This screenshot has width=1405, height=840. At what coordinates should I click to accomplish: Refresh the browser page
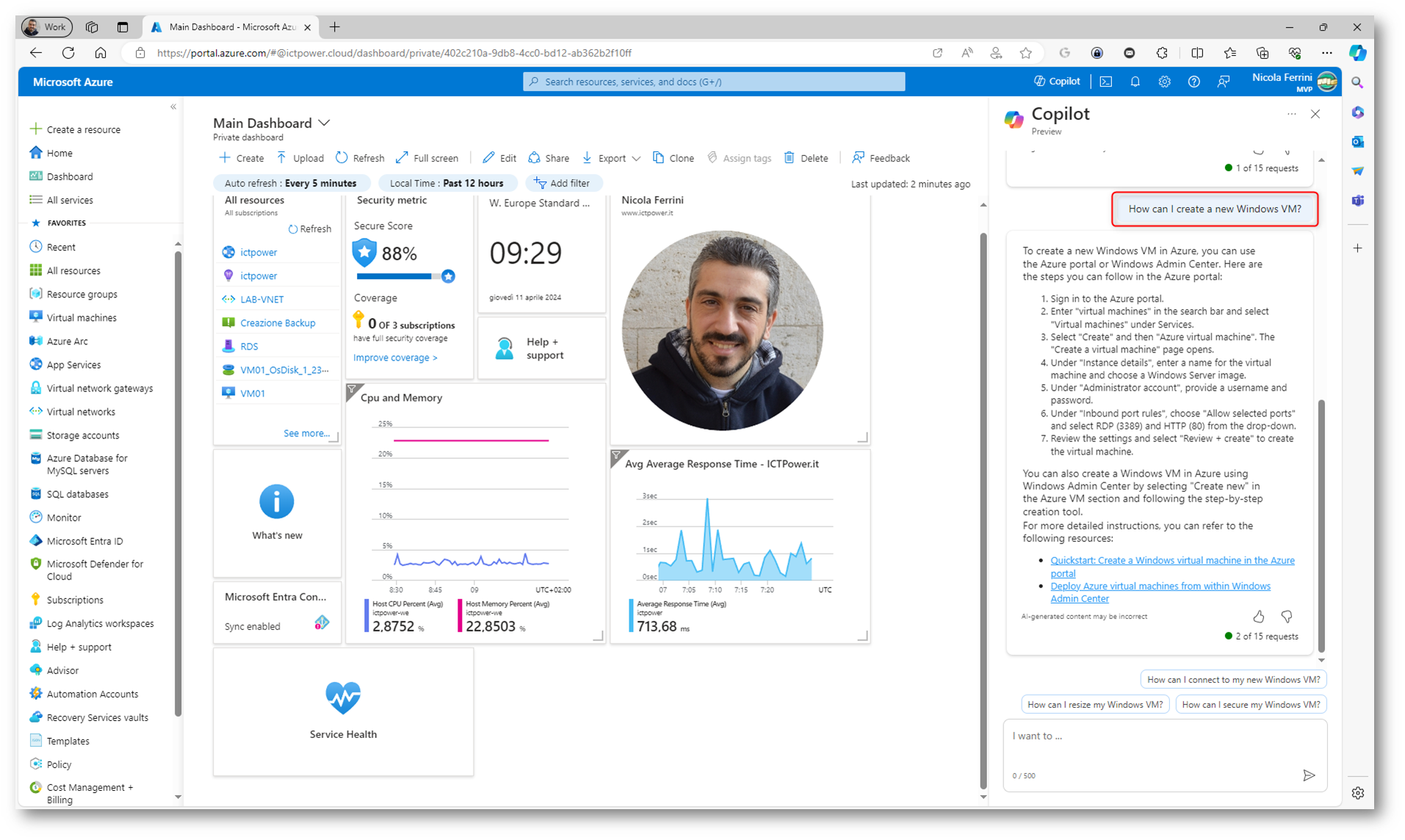(x=68, y=53)
